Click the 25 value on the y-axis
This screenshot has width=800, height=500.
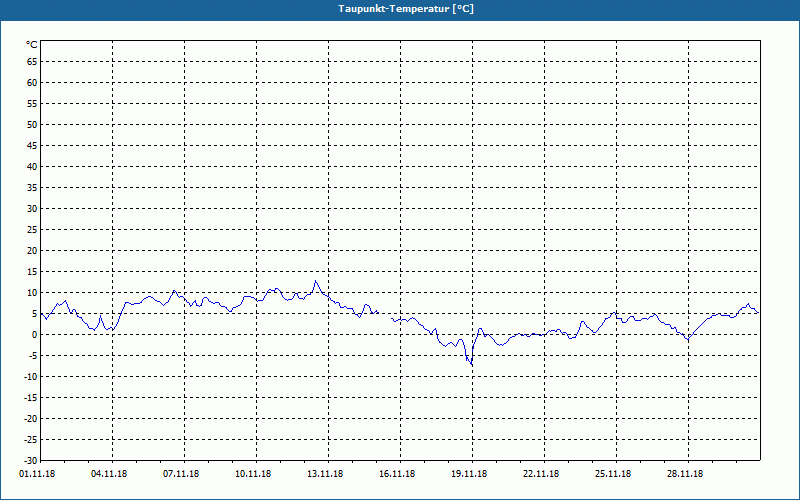32,230
